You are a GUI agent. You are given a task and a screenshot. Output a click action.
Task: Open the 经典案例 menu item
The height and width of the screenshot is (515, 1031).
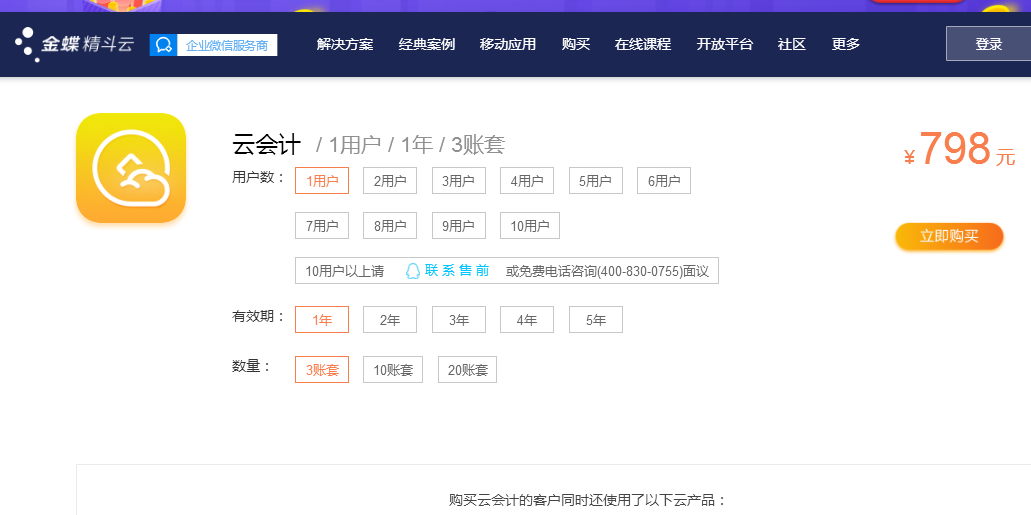tap(427, 45)
